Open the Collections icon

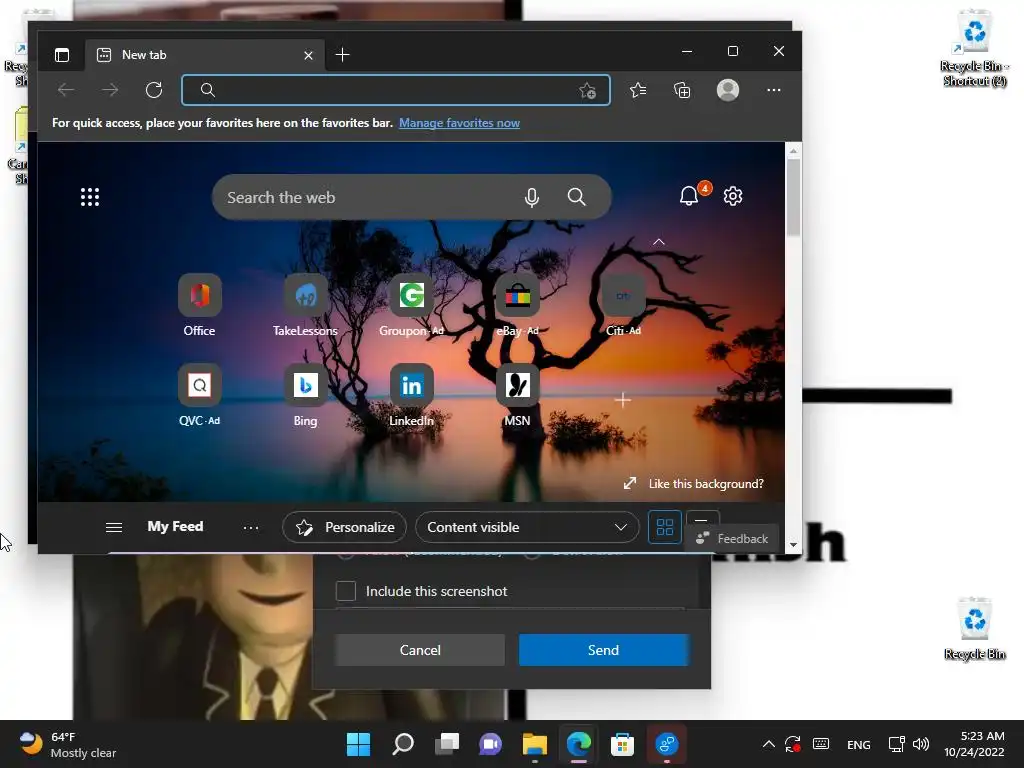pyautogui.click(x=682, y=90)
